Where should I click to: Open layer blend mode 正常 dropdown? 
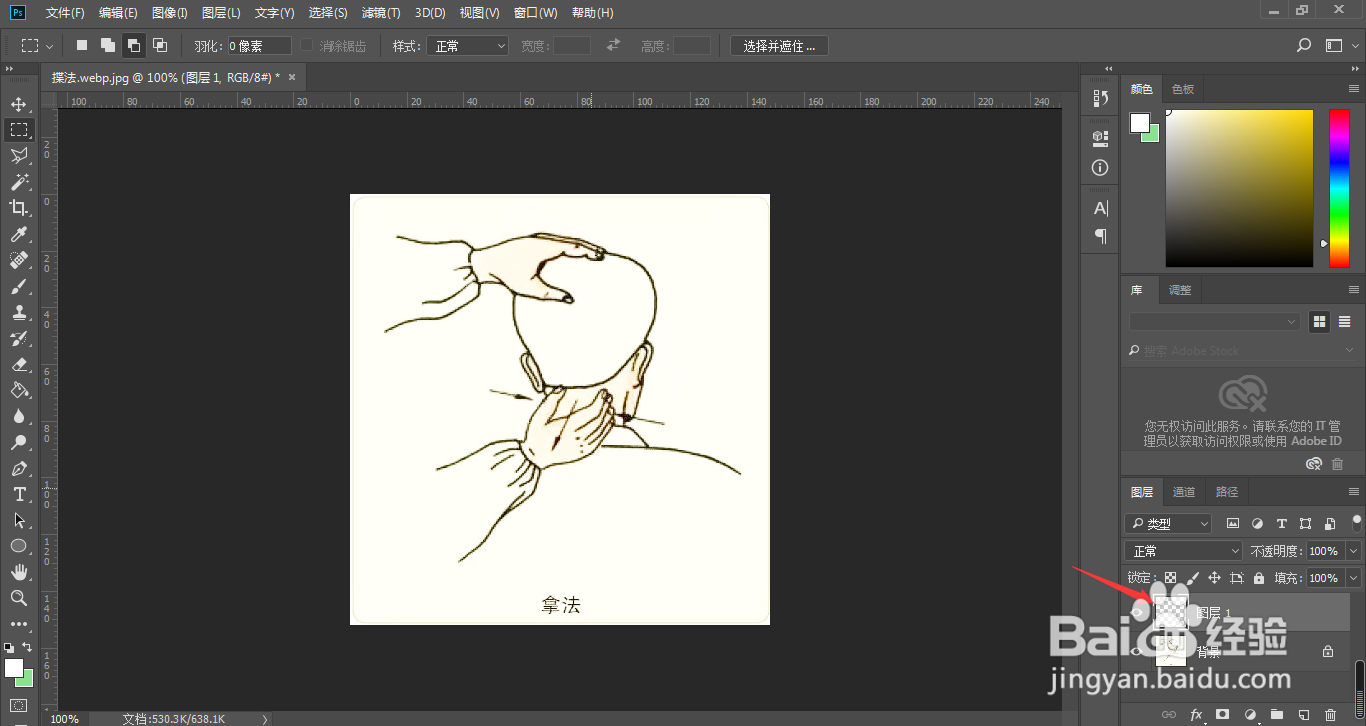coord(1184,551)
